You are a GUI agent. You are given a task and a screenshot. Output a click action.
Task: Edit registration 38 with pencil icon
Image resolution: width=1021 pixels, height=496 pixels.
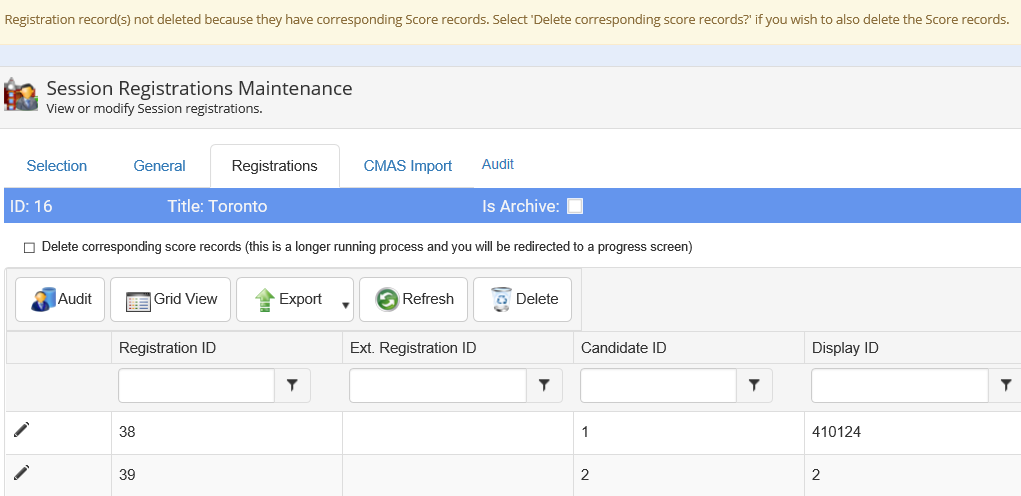coord(22,430)
